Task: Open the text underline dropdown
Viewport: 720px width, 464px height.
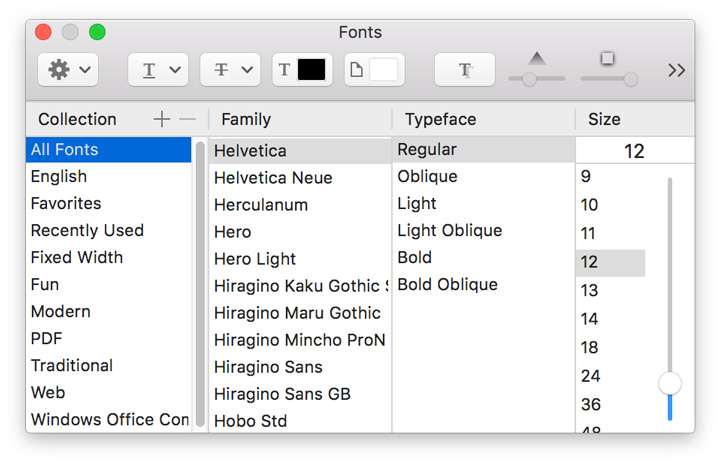Action: [x=158, y=70]
